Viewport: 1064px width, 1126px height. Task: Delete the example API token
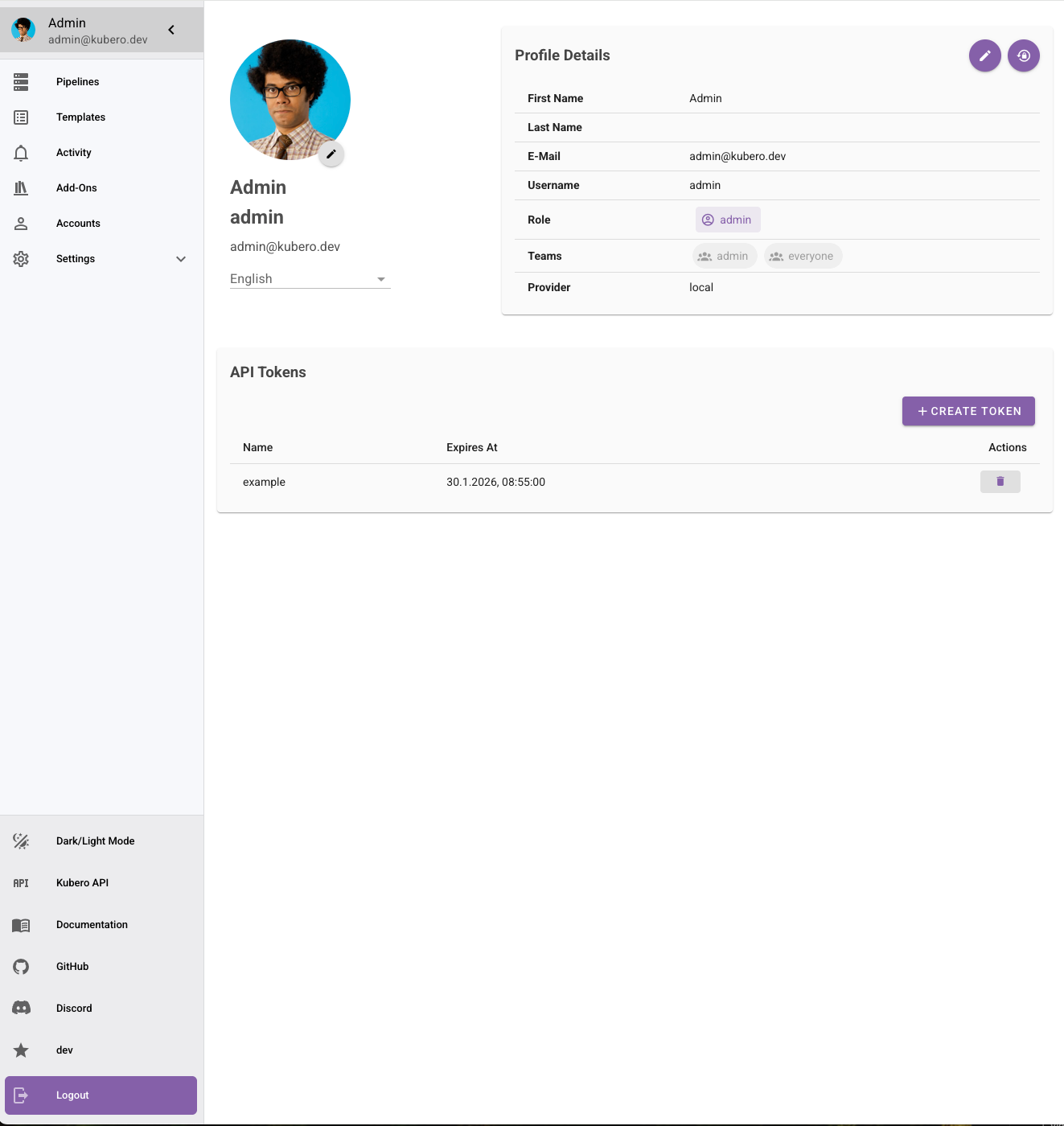point(1000,482)
